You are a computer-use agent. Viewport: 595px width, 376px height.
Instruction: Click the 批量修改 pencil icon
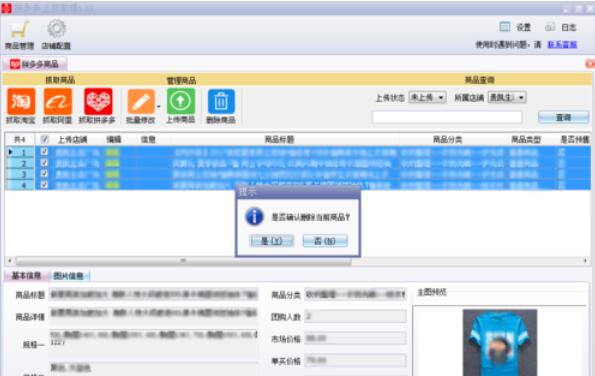141,102
